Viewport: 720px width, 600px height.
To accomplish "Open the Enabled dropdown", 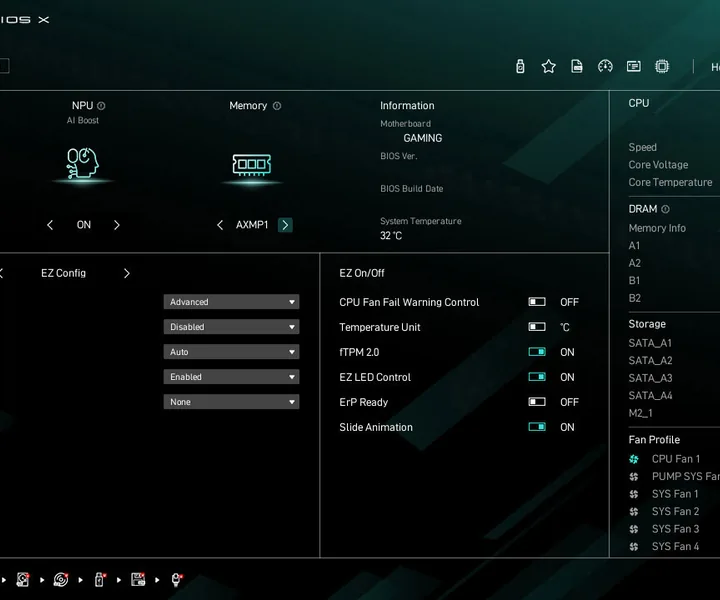I will coord(231,377).
